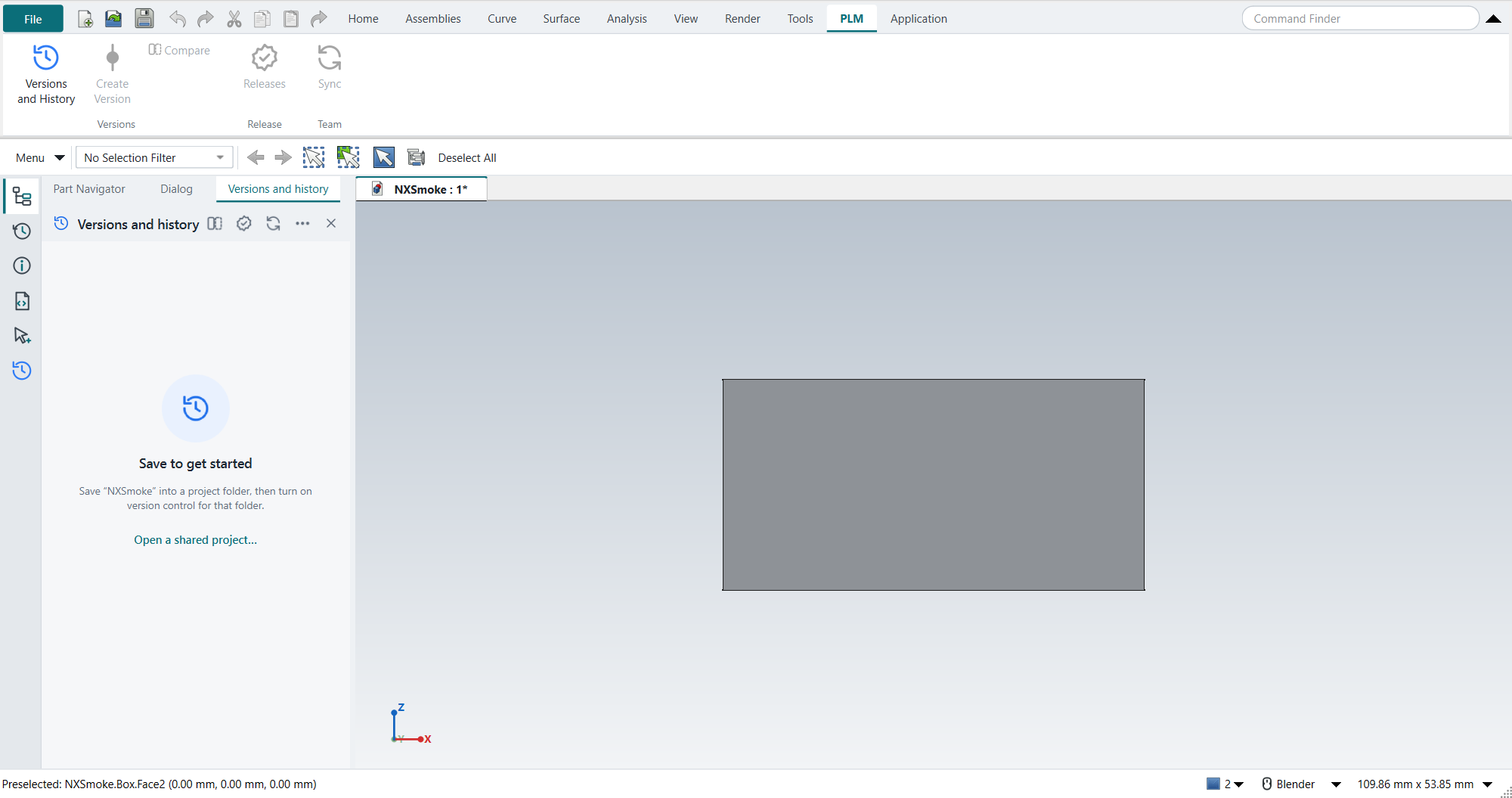Click the New file icon
This screenshot has width=1512, height=798.
click(x=85, y=19)
